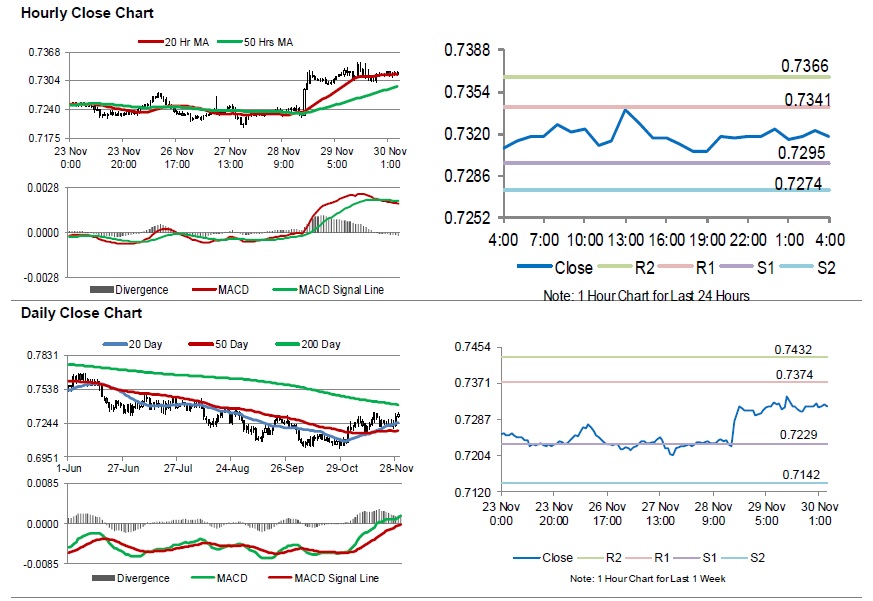Image resolution: width=873 pixels, height=601 pixels.
Task: Click the 29-Oct date on daily axis
Action: (x=342, y=468)
